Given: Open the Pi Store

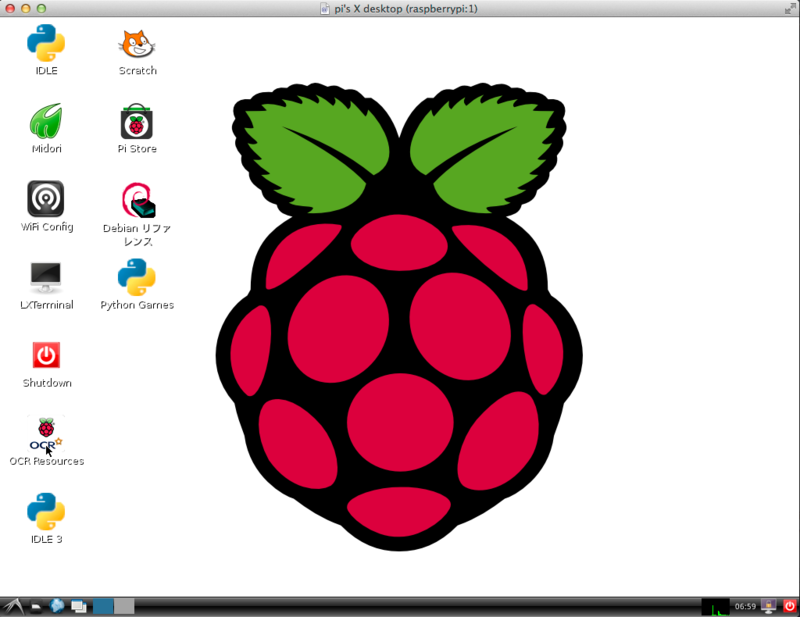Looking at the screenshot, I should point(137,122).
